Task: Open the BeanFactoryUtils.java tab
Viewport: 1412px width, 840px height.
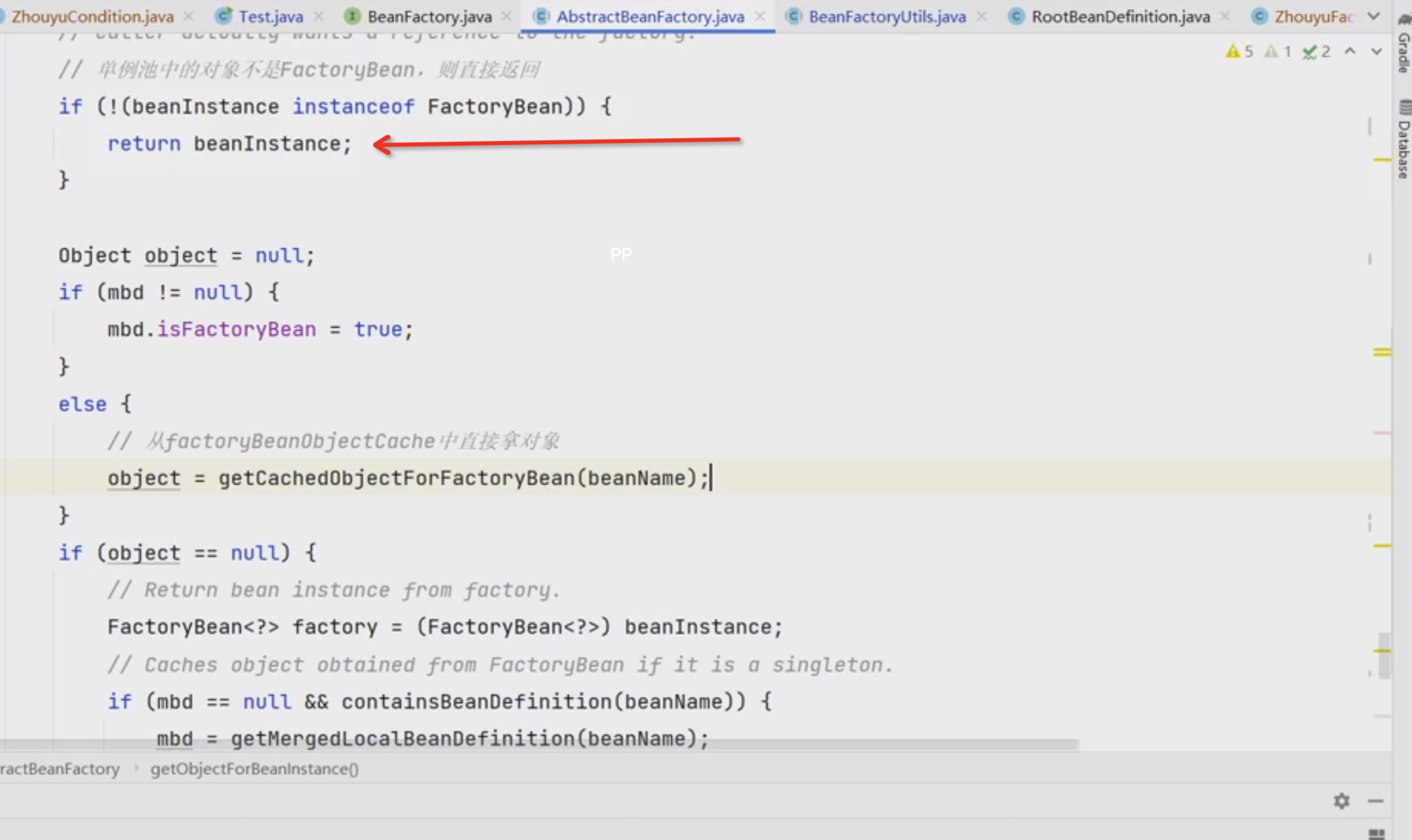Action: [887, 16]
